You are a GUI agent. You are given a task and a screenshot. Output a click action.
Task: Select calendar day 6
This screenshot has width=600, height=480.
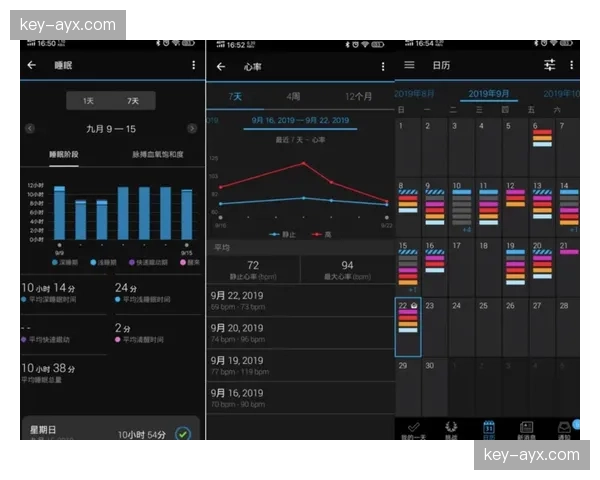[x=542, y=148]
